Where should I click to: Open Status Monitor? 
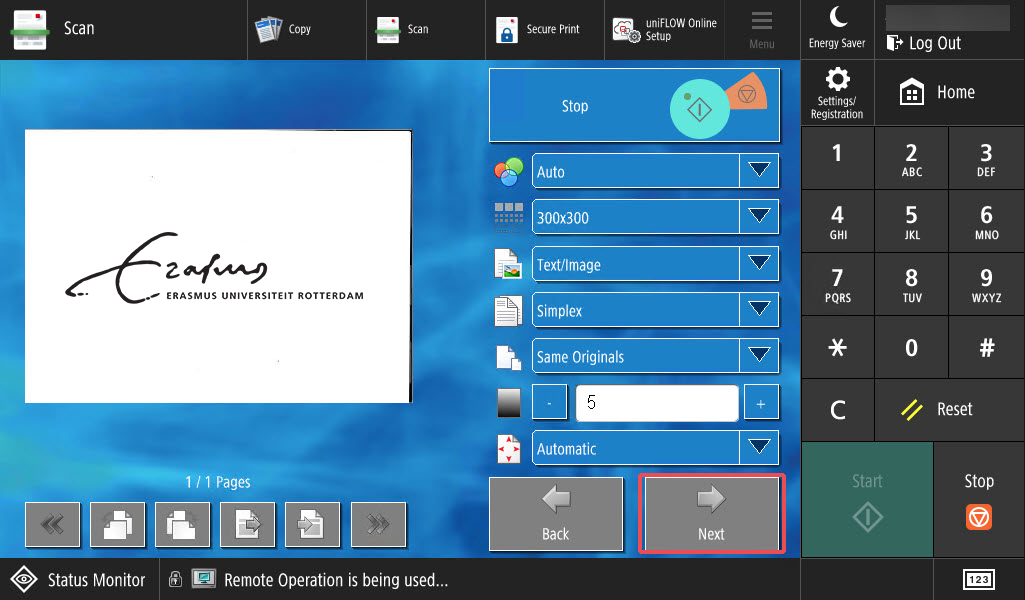(79, 579)
